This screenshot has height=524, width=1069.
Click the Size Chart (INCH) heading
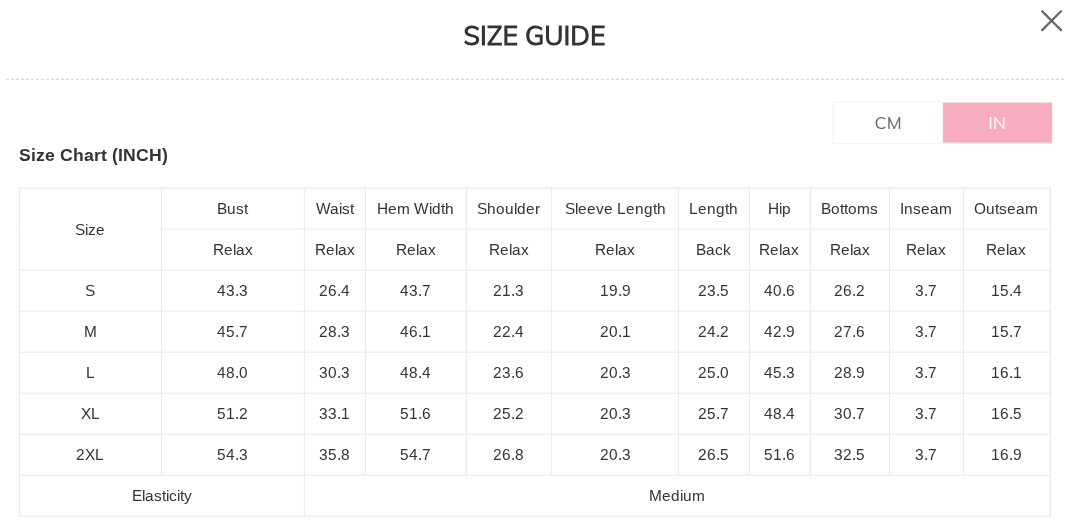[93, 155]
